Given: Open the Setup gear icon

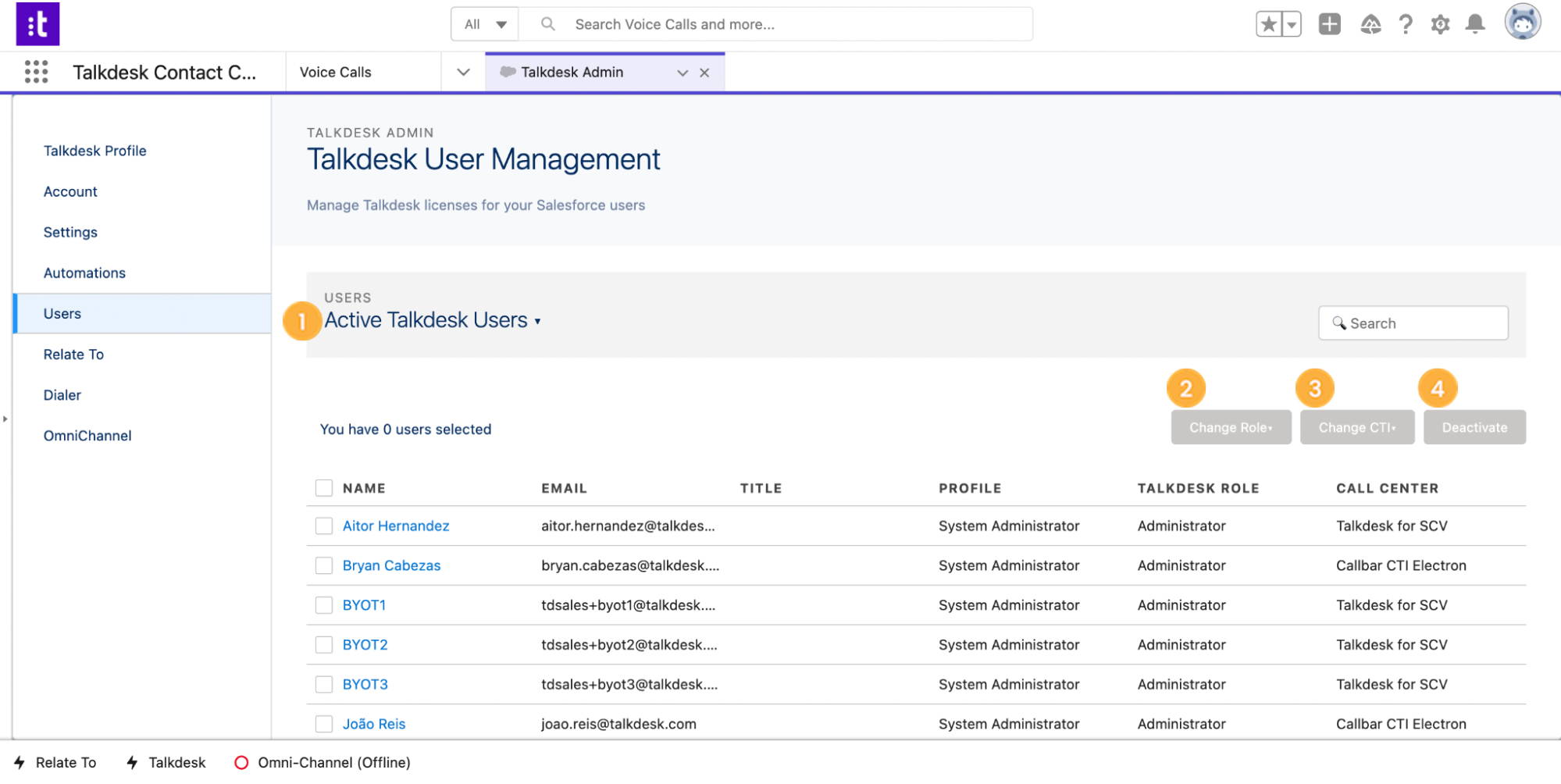Looking at the screenshot, I should [x=1440, y=24].
